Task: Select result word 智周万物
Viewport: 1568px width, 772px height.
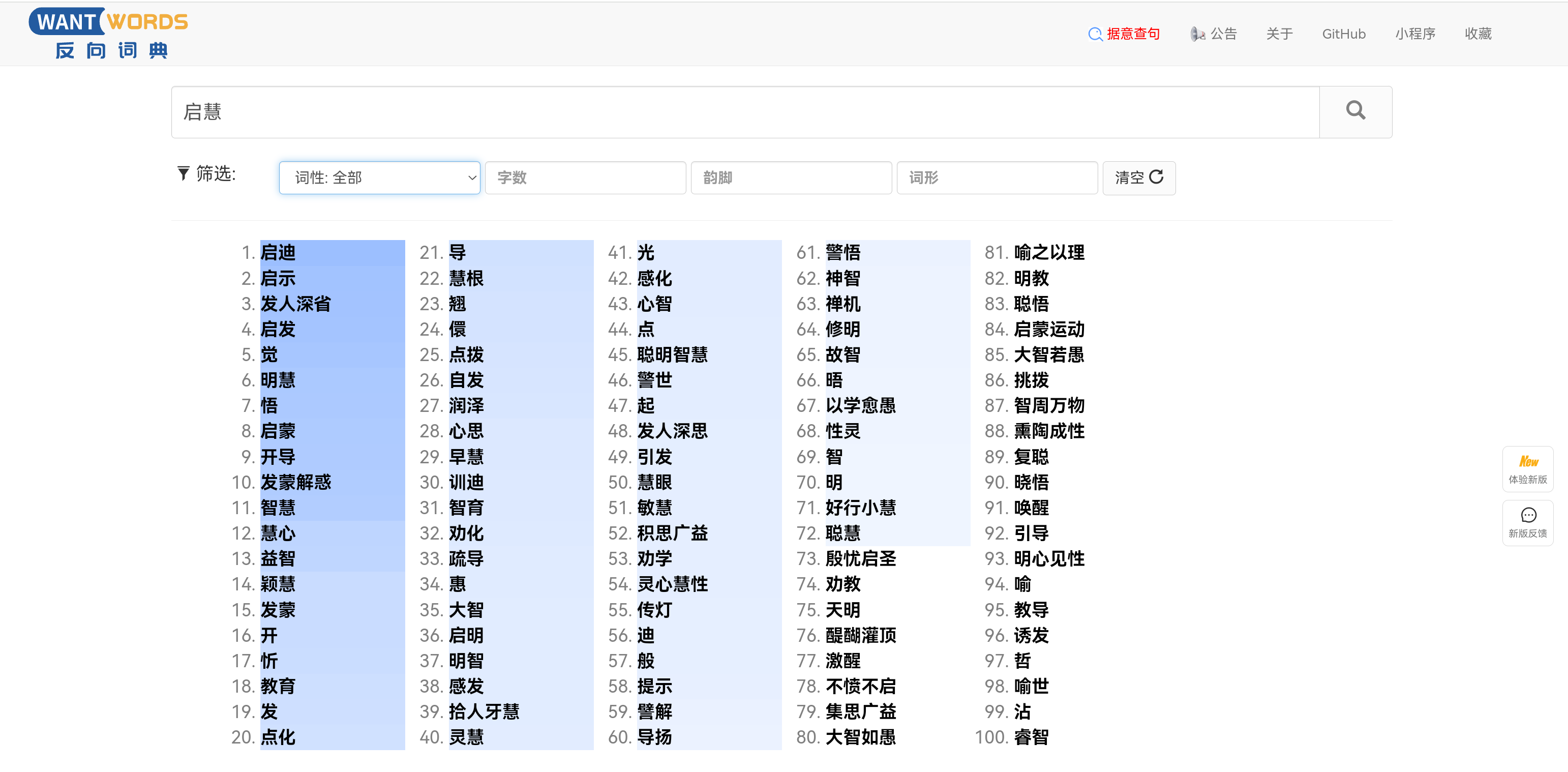Action: pos(1049,405)
